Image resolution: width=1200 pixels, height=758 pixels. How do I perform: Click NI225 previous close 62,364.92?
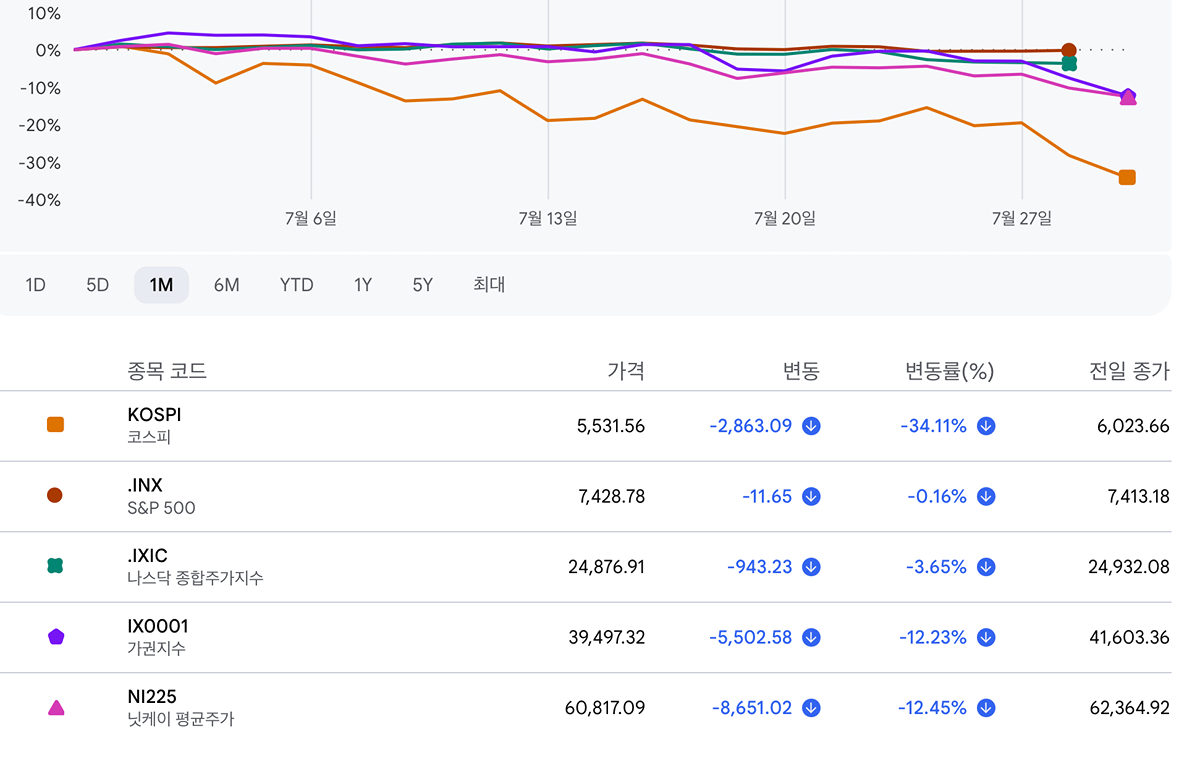[x=1129, y=708]
